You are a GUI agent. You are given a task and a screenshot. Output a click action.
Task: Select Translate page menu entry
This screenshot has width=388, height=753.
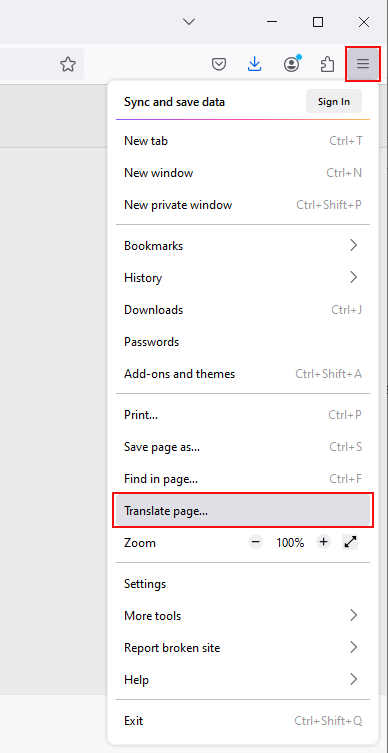(243, 510)
